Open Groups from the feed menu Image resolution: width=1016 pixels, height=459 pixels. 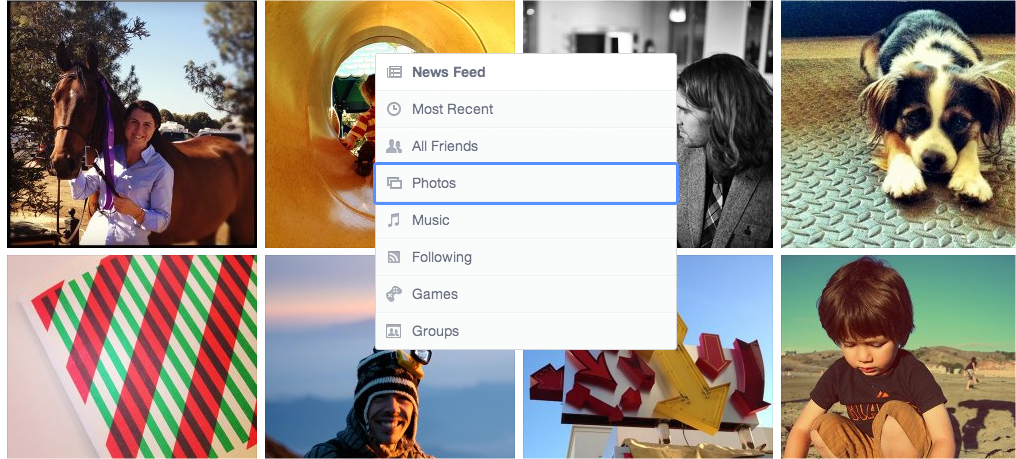pos(526,331)
